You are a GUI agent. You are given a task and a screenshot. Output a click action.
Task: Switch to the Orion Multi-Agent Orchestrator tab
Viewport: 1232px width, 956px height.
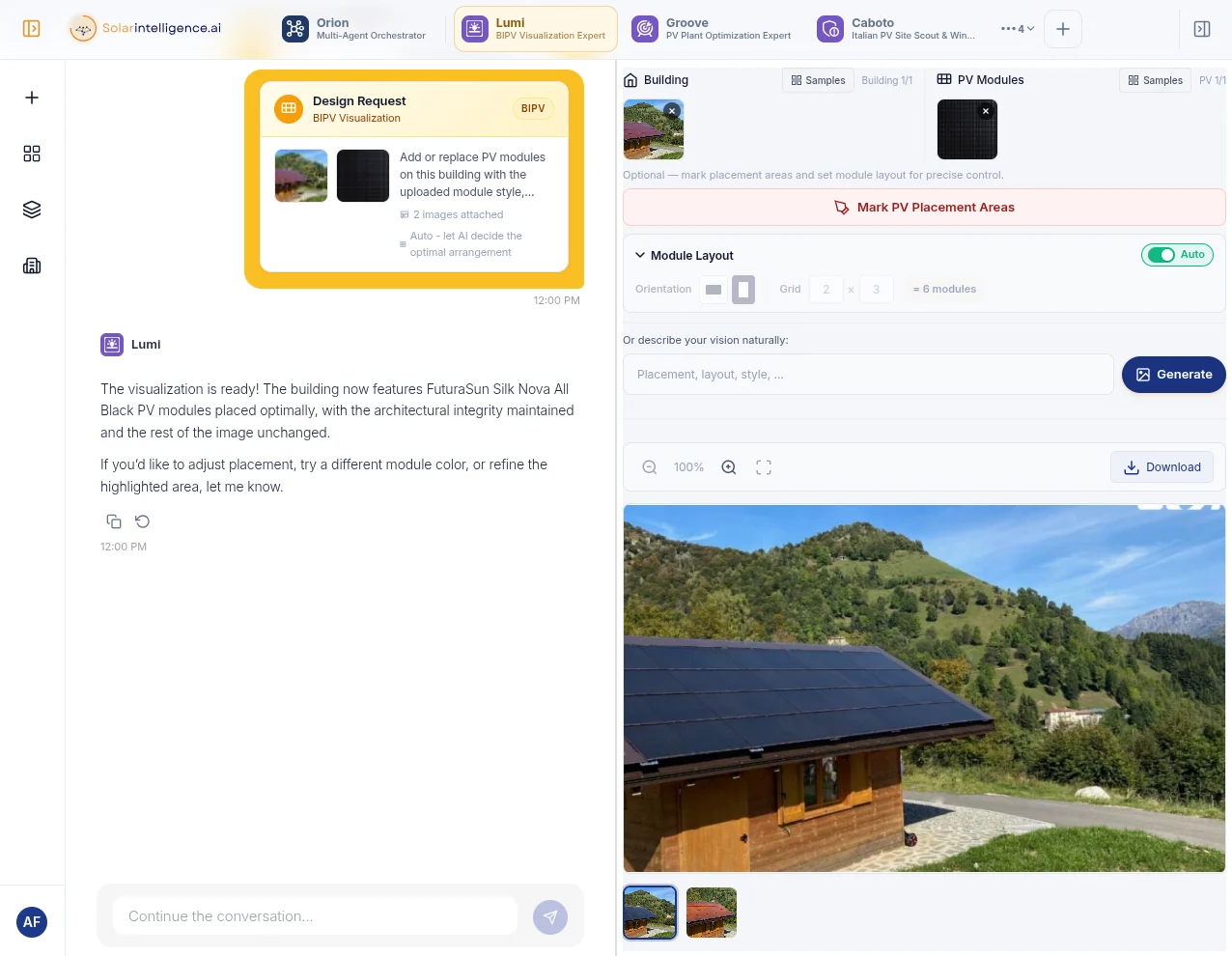pyautogui.click(x=354, y=29)
